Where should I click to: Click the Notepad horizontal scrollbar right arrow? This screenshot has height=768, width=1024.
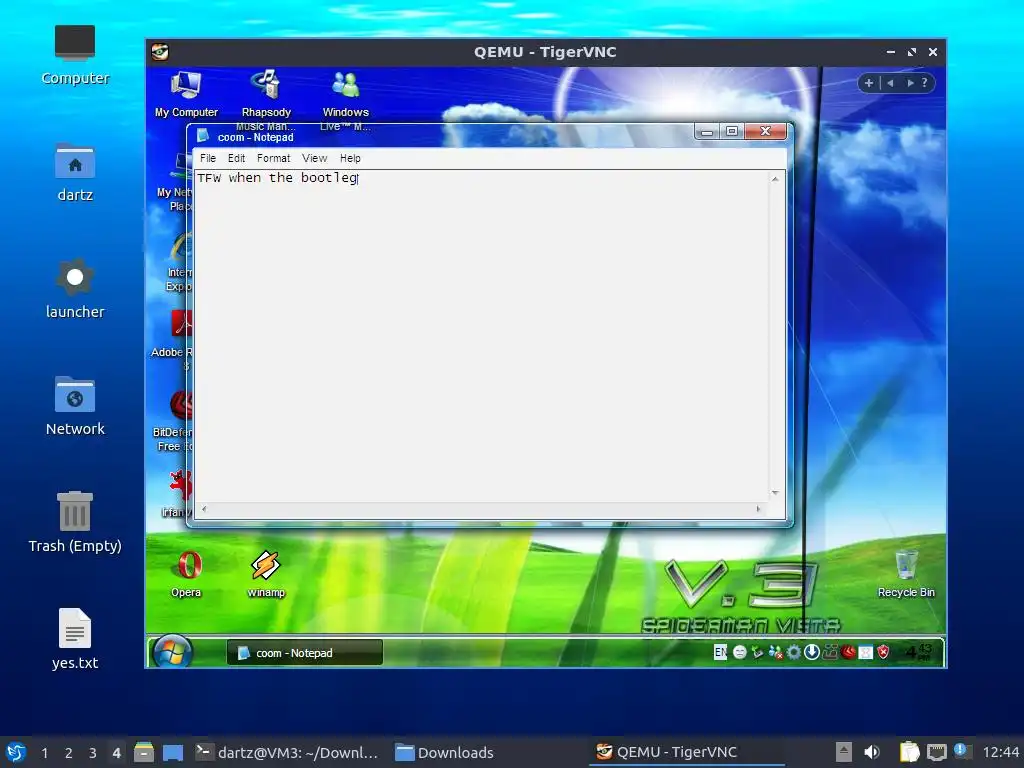pyautogui.click(x=758, y=509)
